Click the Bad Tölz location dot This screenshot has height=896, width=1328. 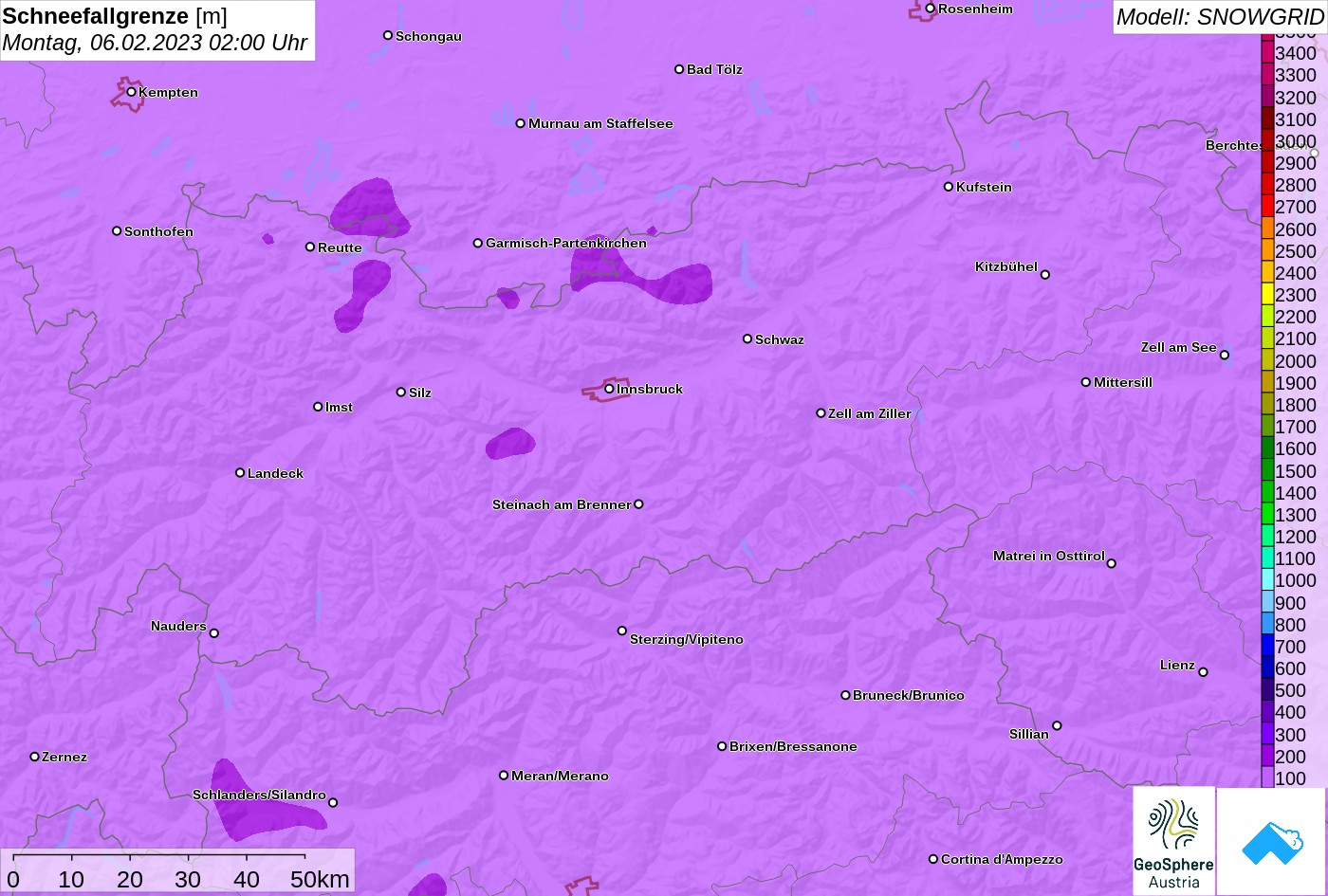click(679, 69)
